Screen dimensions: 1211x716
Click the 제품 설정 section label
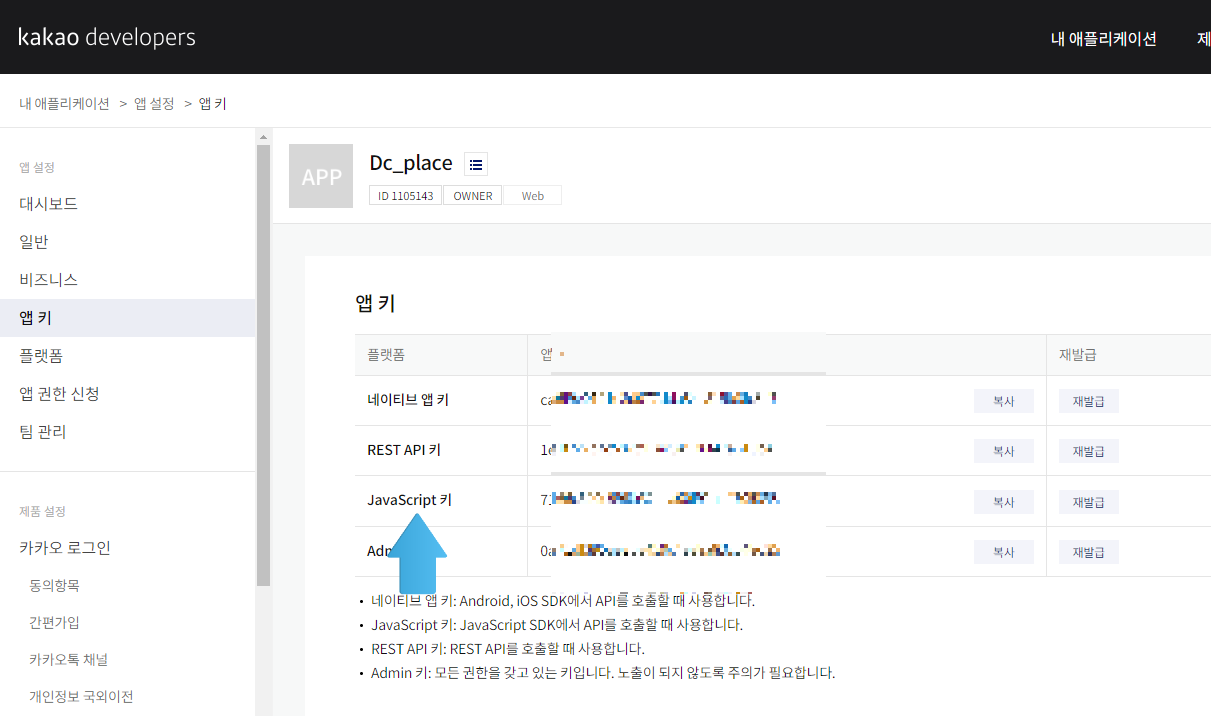(42, 511)
